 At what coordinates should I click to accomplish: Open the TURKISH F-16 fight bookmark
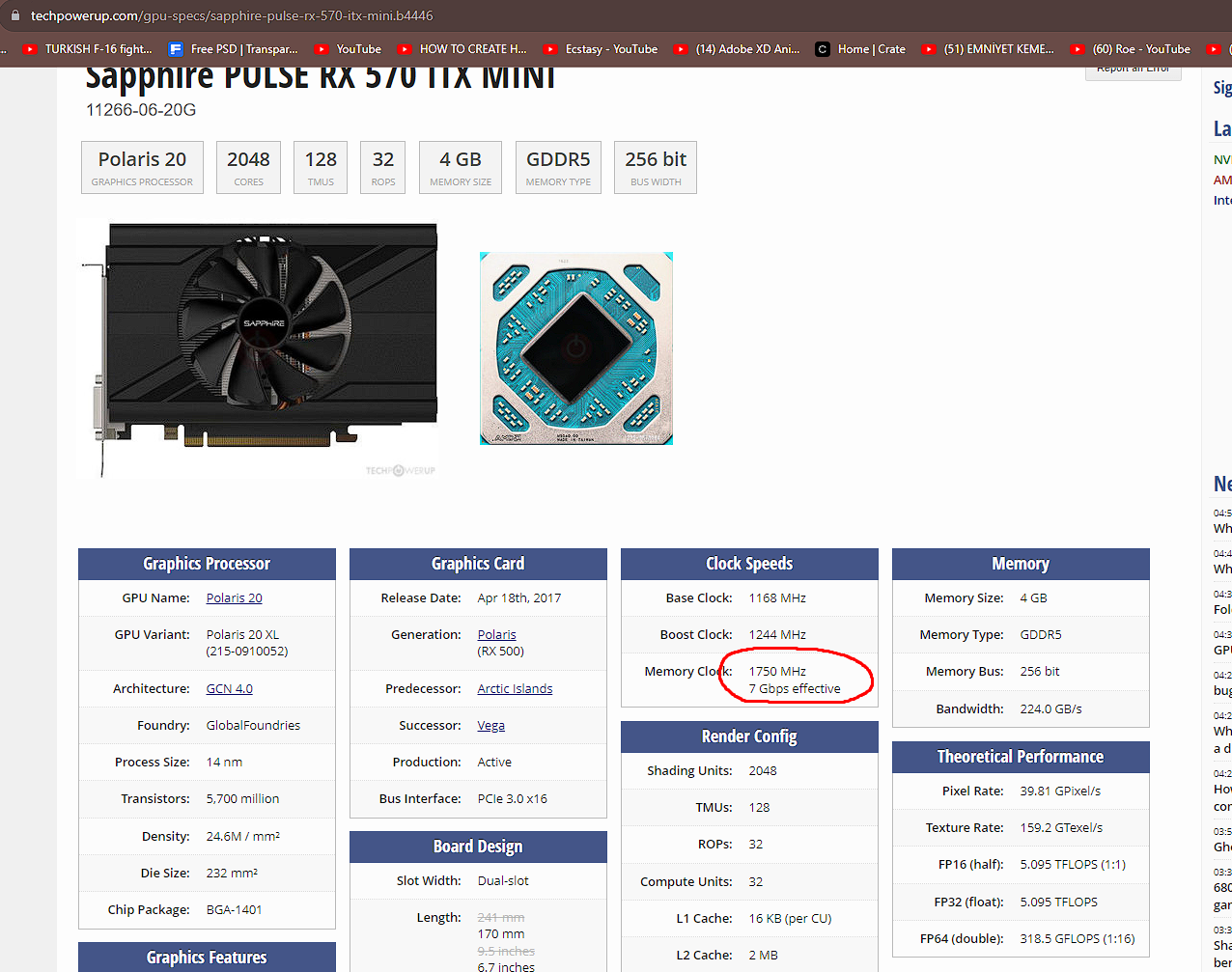(87, 49)
